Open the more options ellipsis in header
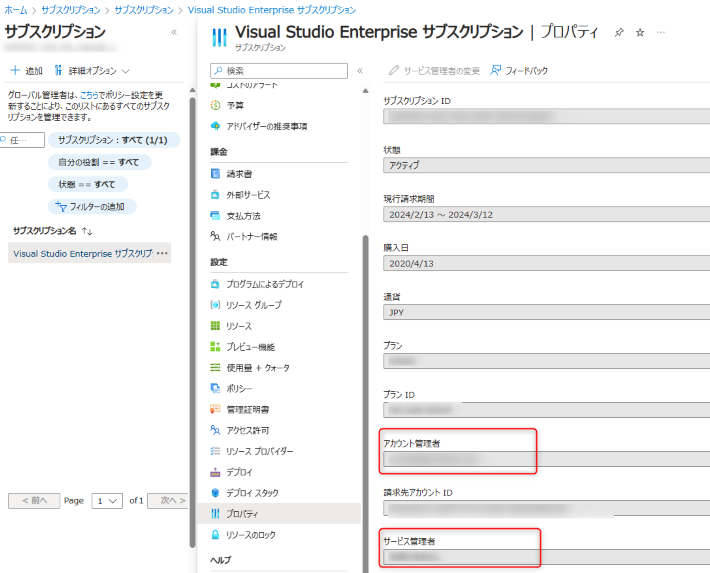Image resolution: width=710 pixels, height=573 pixels. point(661,33)
